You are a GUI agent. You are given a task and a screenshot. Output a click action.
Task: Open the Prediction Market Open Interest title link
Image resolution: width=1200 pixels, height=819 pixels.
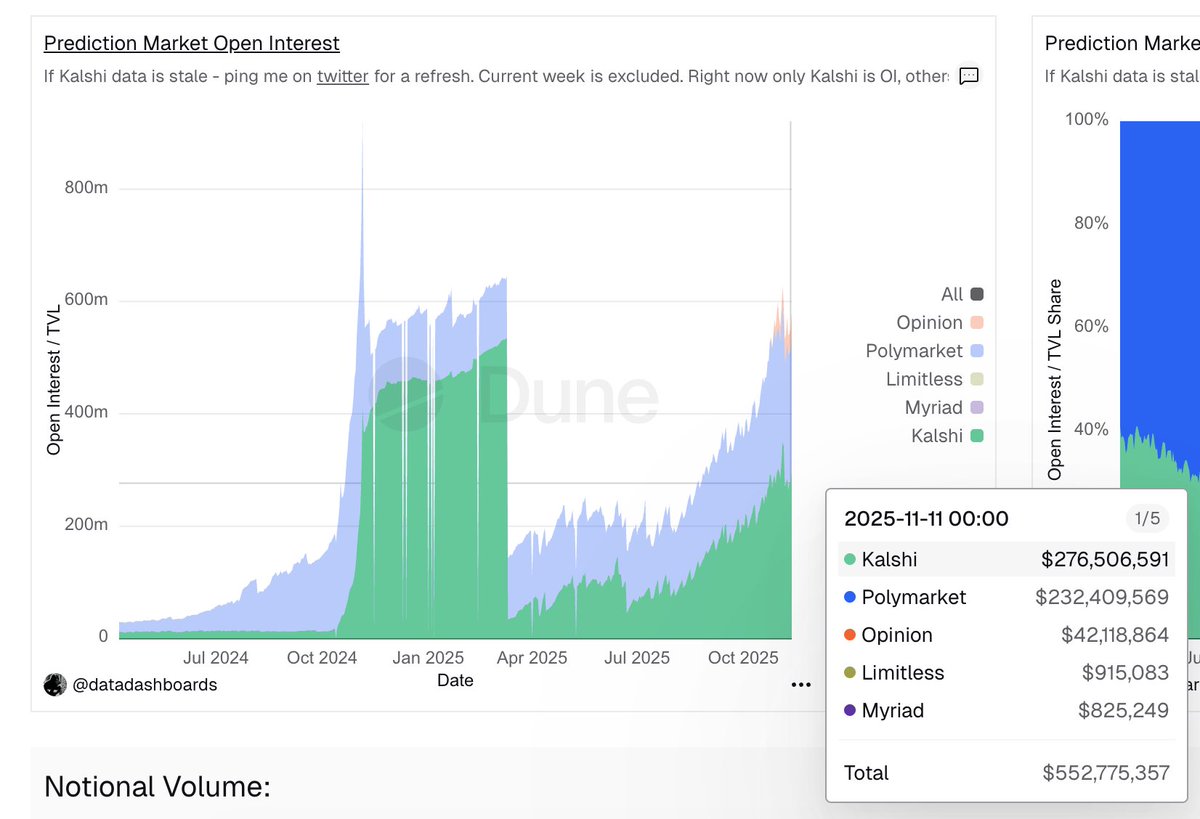point(192,43)
